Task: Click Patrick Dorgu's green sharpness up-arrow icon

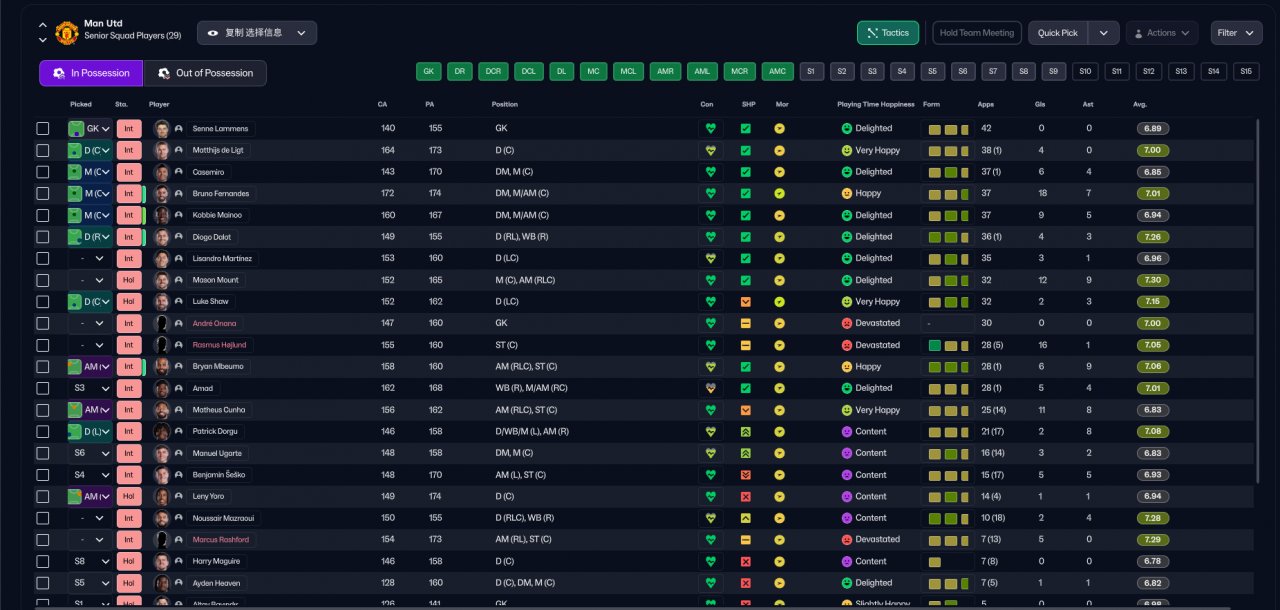Action: [745, 431]
